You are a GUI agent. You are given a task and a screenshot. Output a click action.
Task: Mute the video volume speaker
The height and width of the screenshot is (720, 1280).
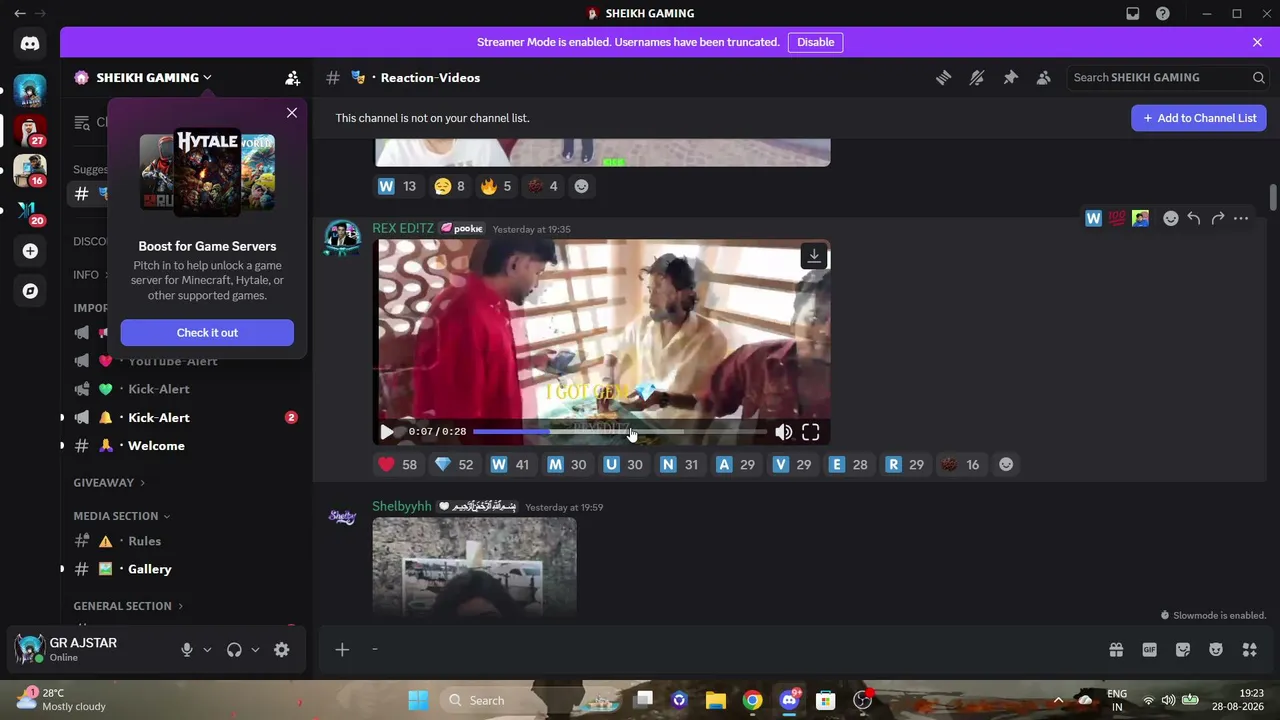(784, 432)
